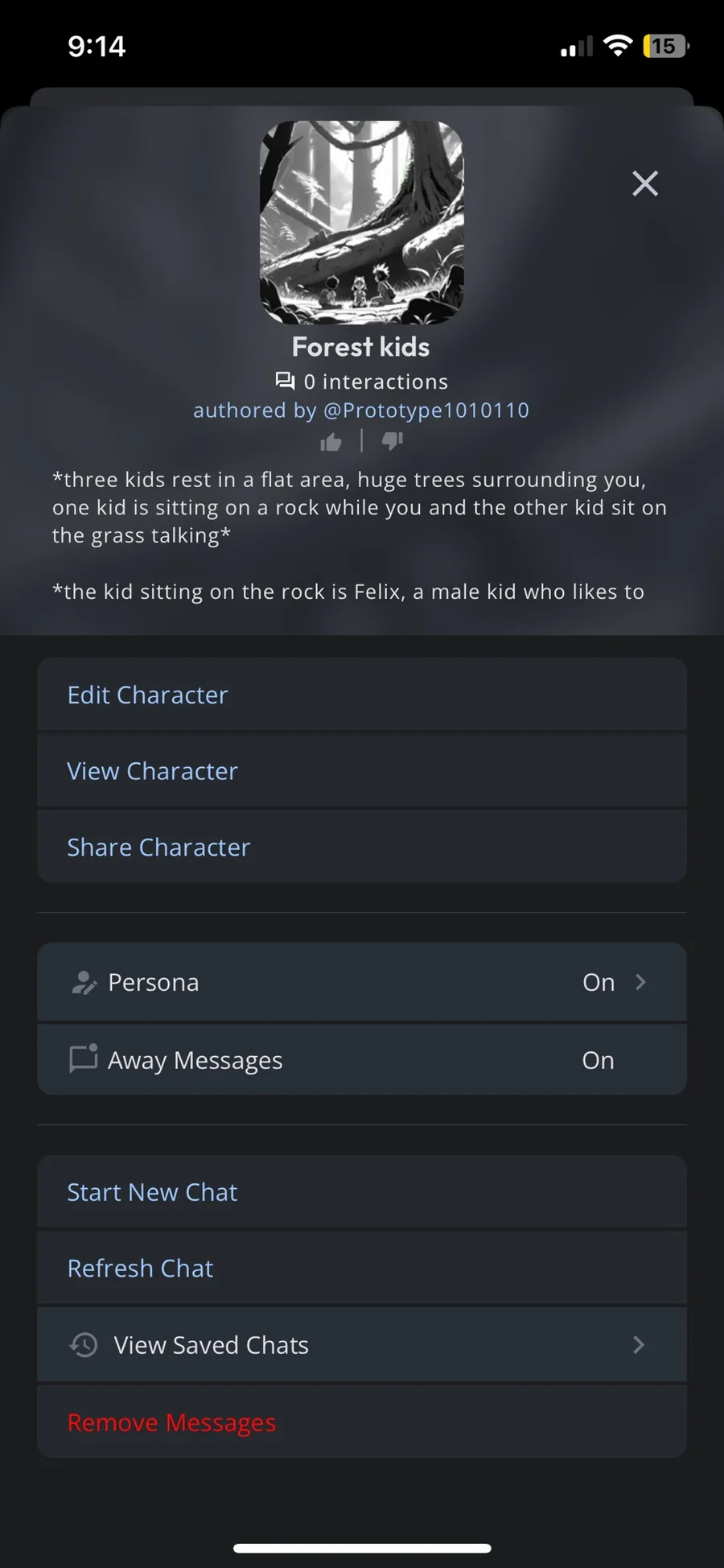Tap the battery level indicator
Image resolution: width=724 pixels, height=1568 pixels.
click(x=665, y=46)
